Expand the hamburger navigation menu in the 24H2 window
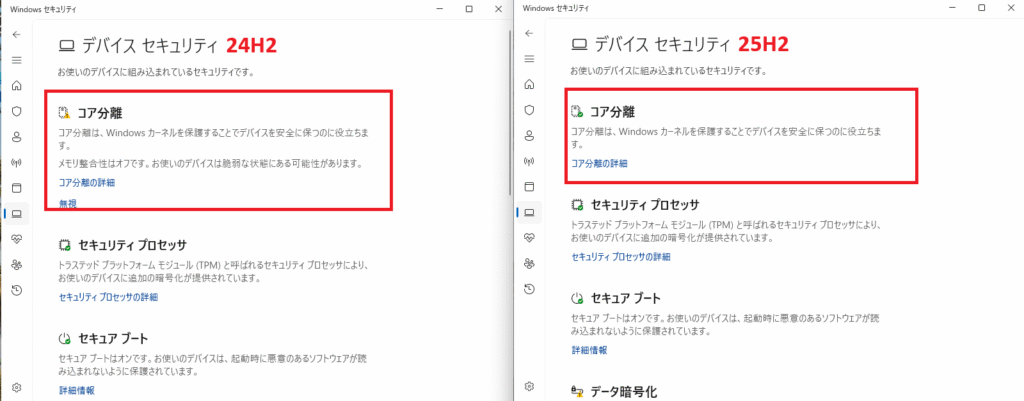Image resolution: width=1024 pixels, height=401 pixels. click(x=16, y=60)
